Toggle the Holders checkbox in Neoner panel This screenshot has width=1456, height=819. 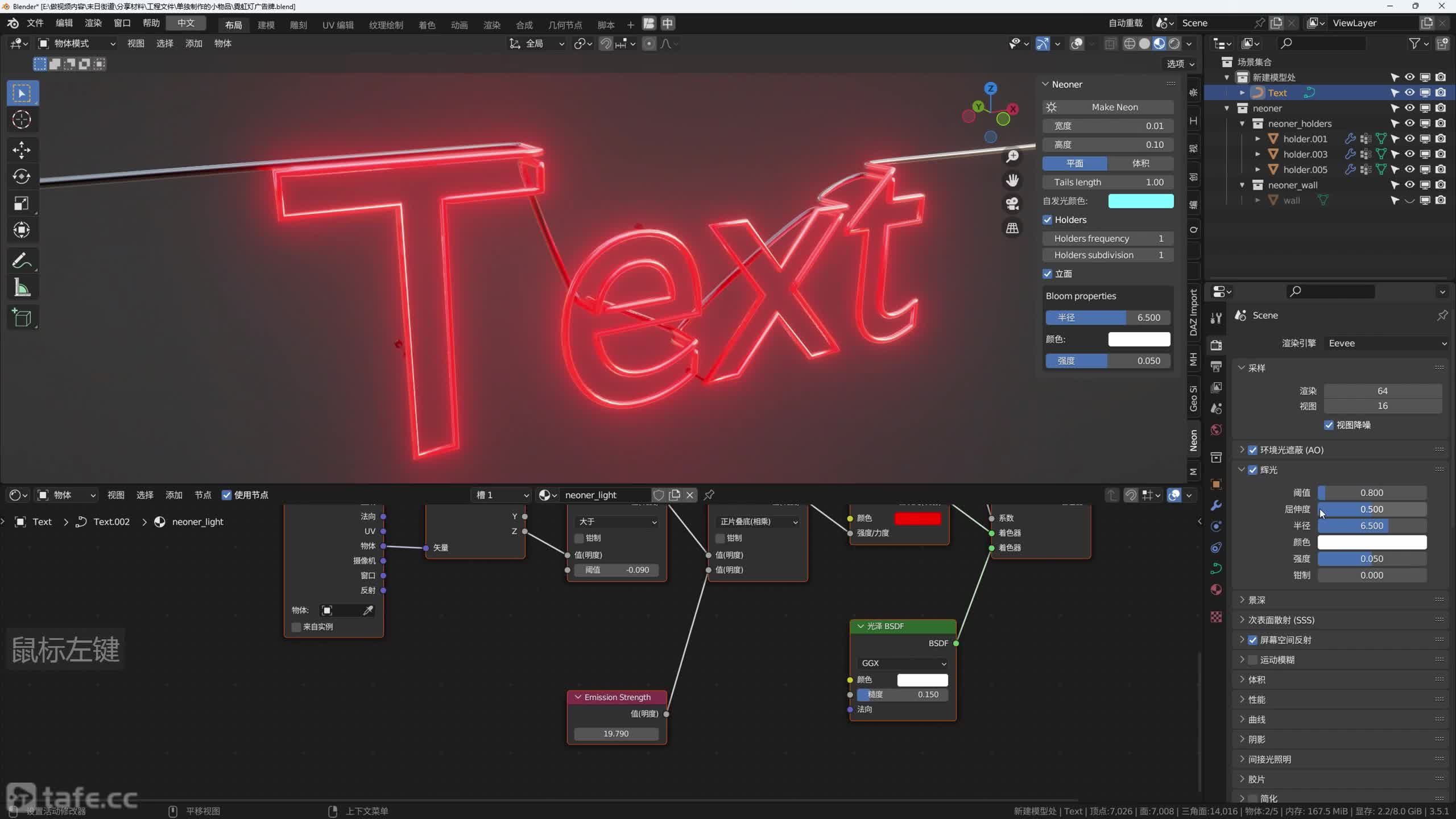pos(1047,220)
